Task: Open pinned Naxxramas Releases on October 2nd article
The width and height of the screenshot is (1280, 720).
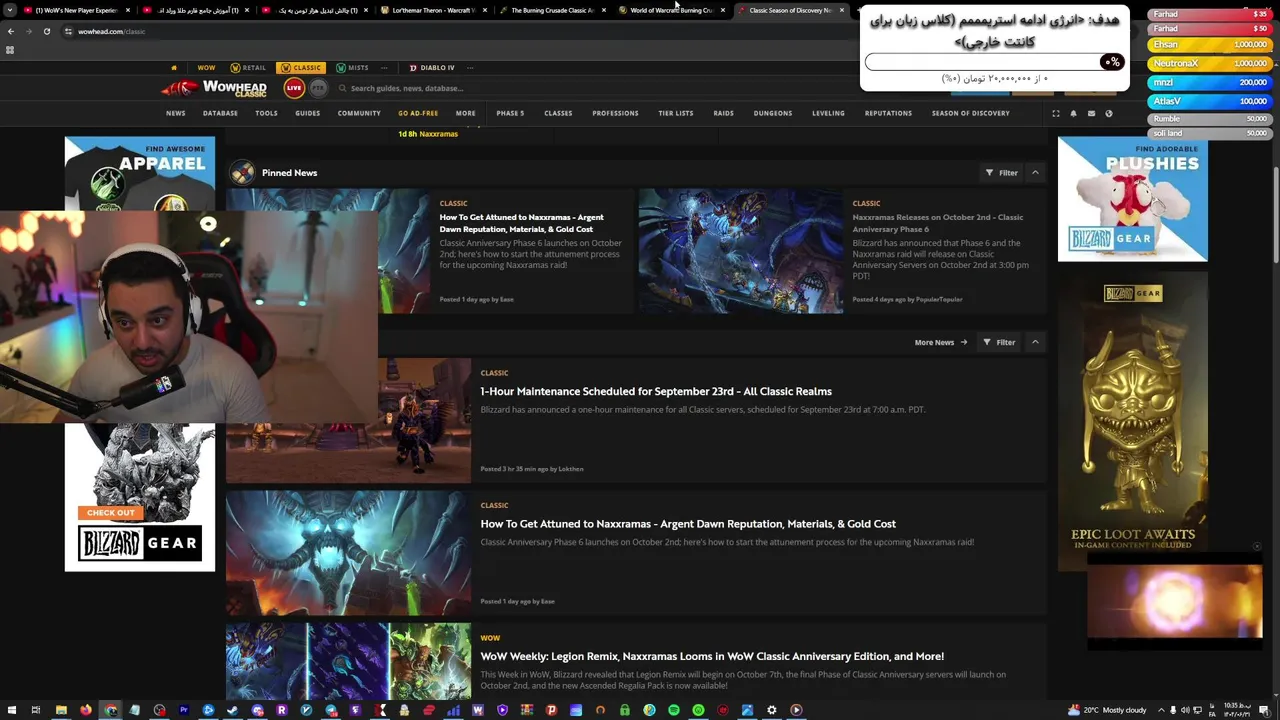Action: click(938, 223)
